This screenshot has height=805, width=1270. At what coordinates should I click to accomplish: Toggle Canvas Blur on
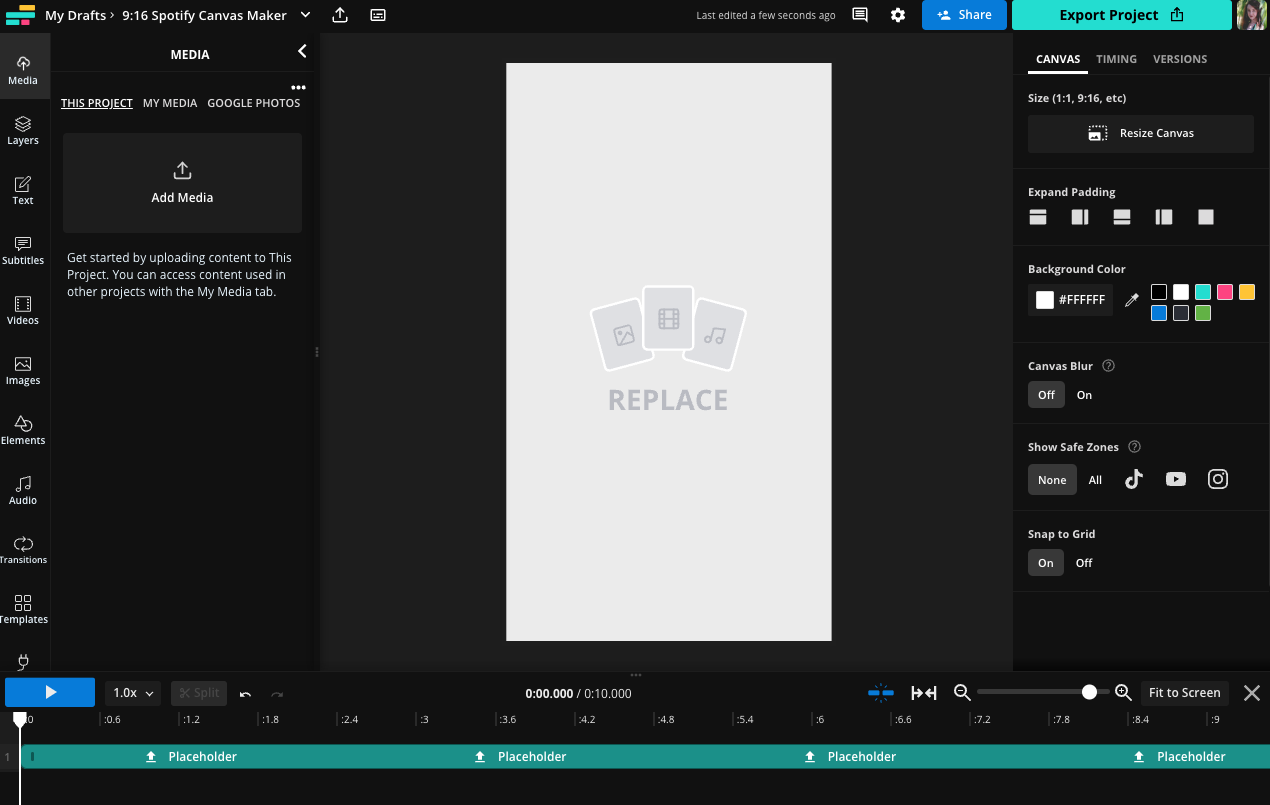coord(1084,394)
